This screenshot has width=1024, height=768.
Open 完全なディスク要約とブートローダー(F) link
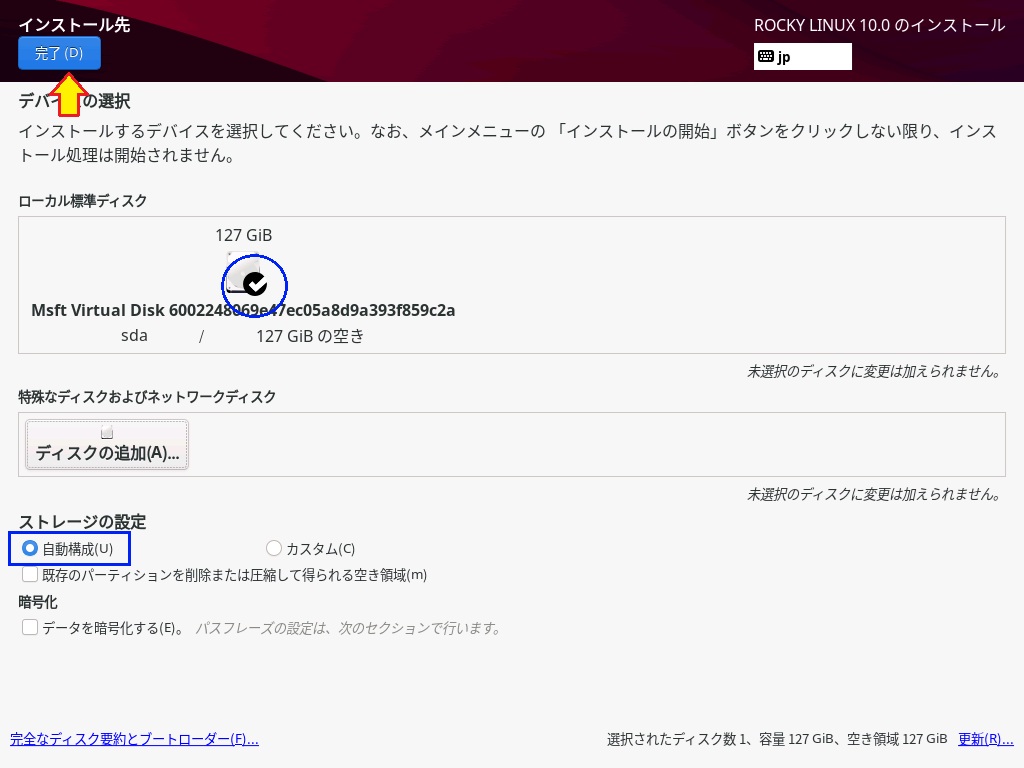134,739
